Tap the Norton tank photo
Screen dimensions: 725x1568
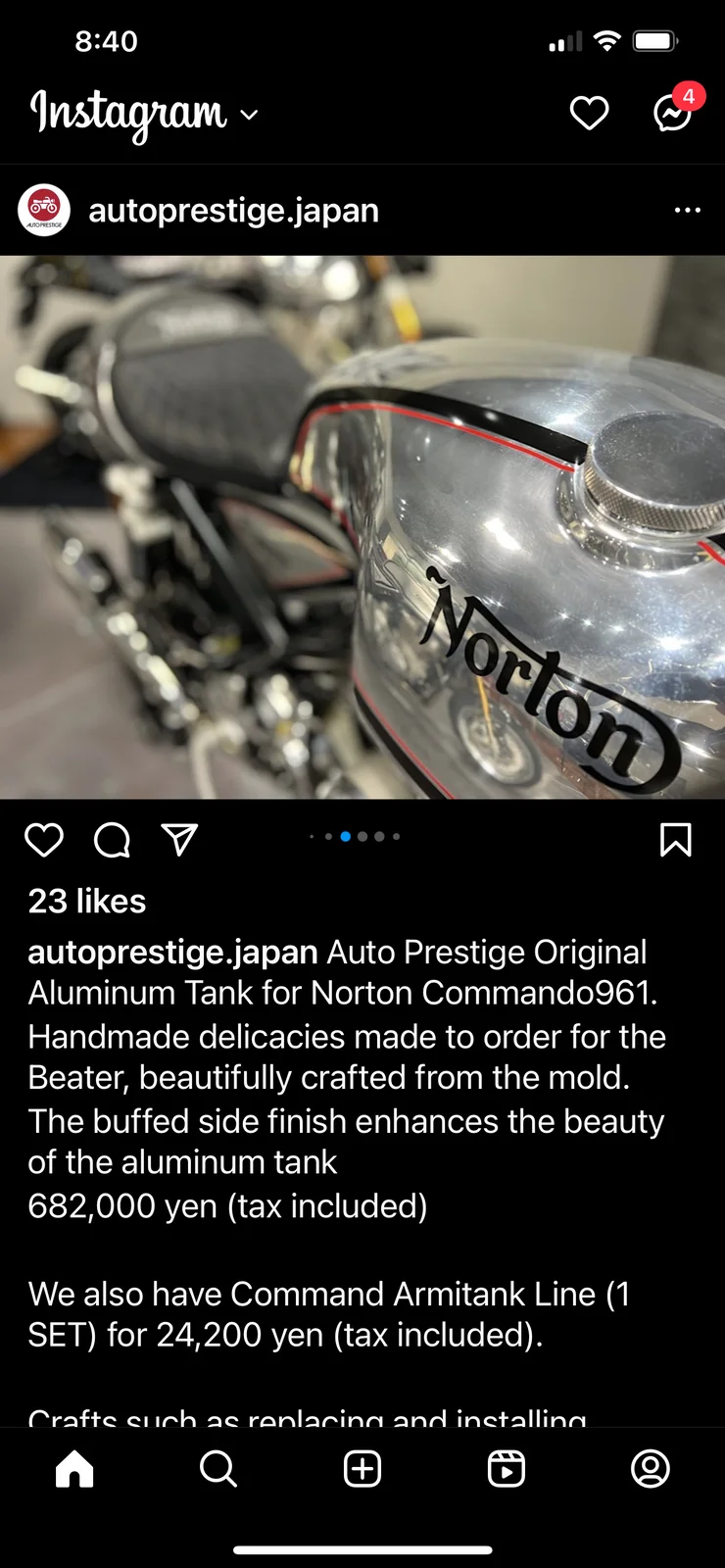coord(362,527)
